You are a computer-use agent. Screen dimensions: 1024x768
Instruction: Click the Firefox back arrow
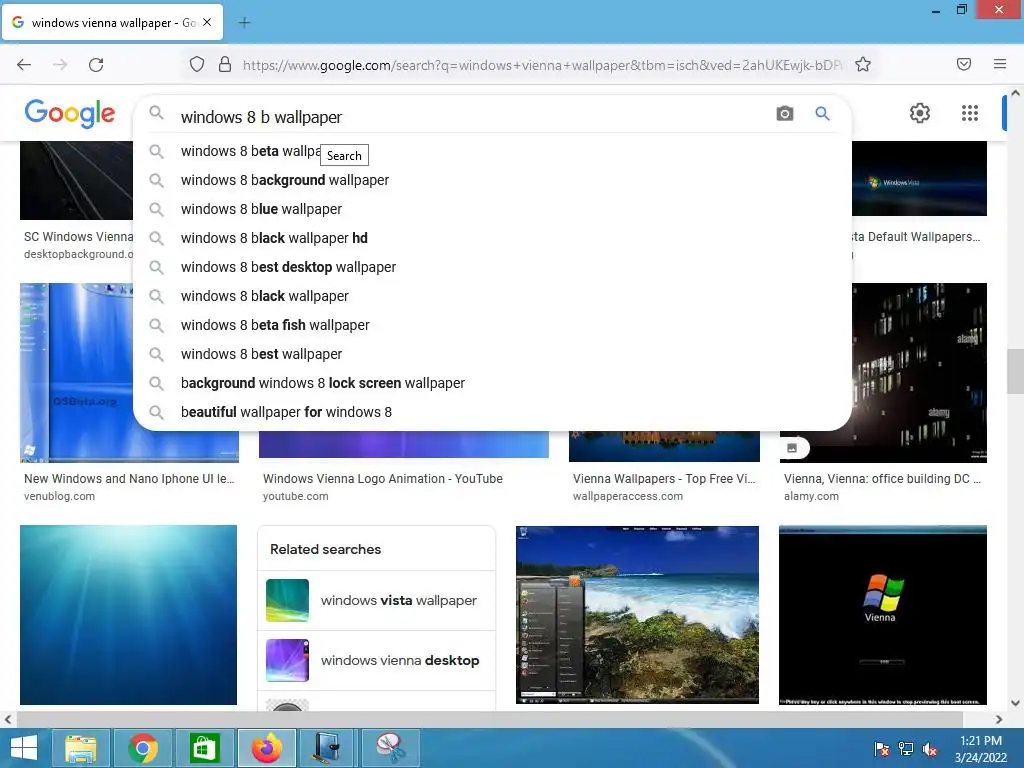[x=24, y=65]
